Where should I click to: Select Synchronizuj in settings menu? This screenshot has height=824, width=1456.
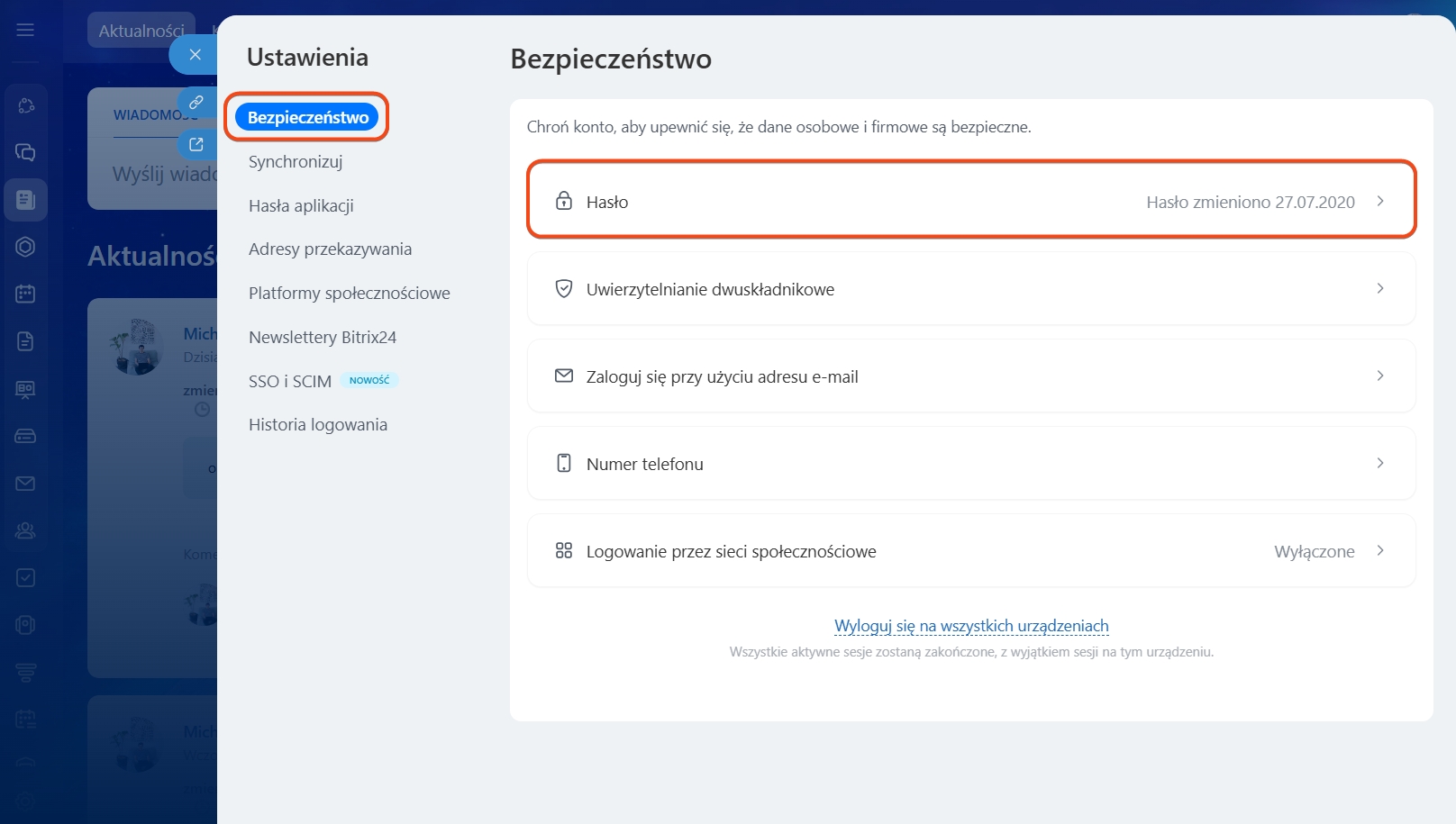pyautogui.click(x=296, y=162)
